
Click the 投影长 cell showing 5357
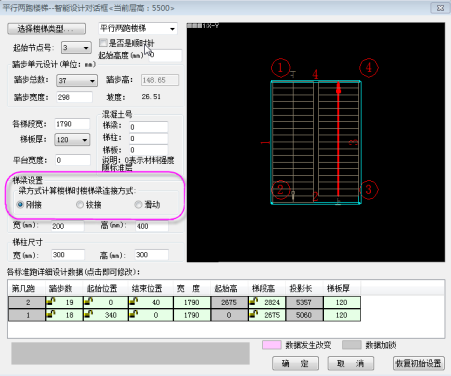304,302
